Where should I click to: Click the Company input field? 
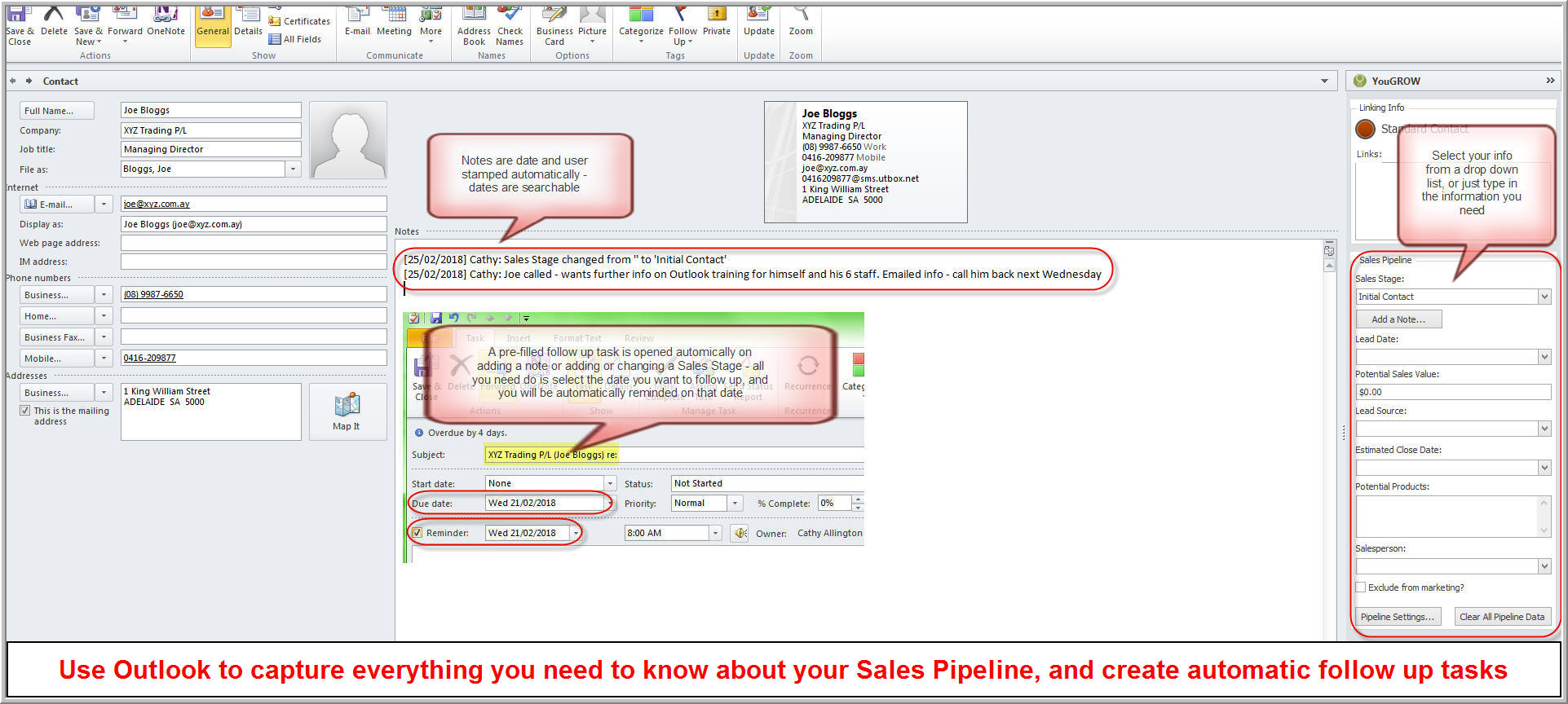pos(211,130)
